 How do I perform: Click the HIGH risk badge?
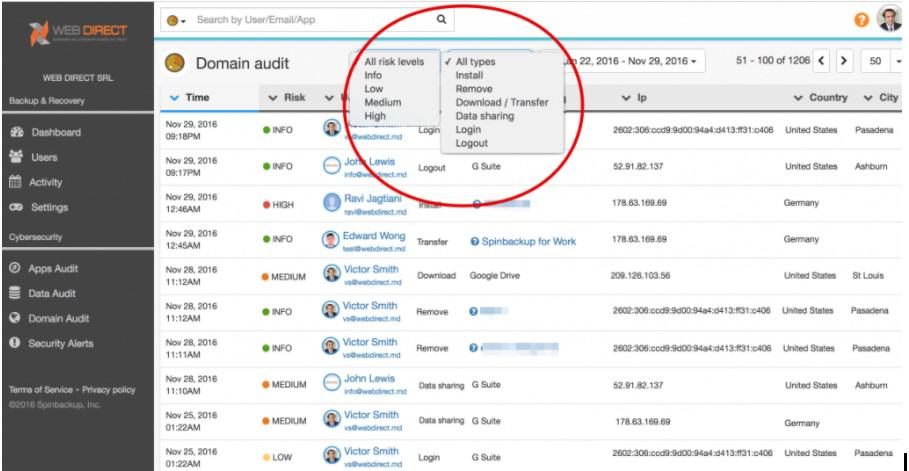278,205
